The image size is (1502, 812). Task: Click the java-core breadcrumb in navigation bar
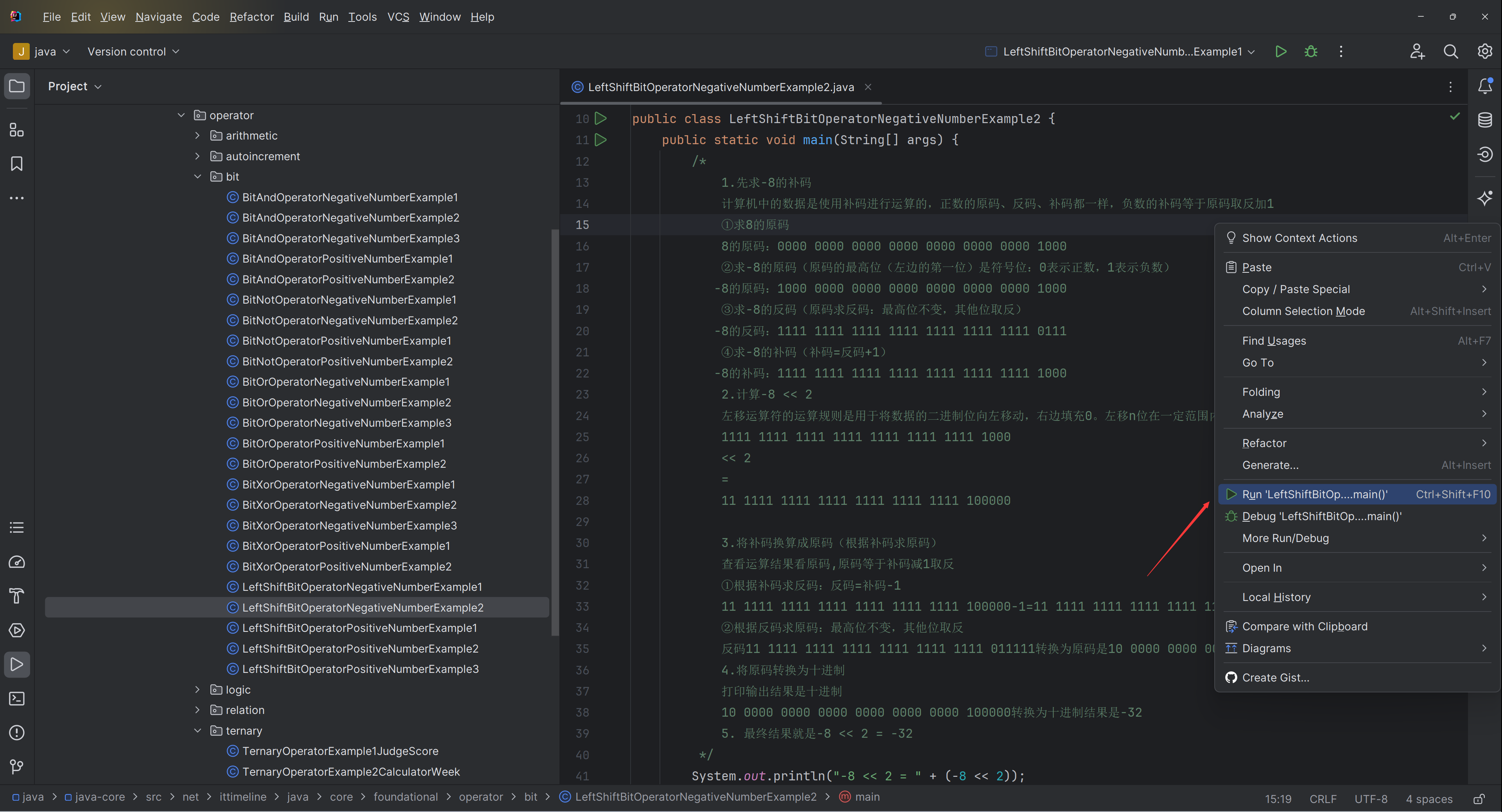[x=95, y=797]
